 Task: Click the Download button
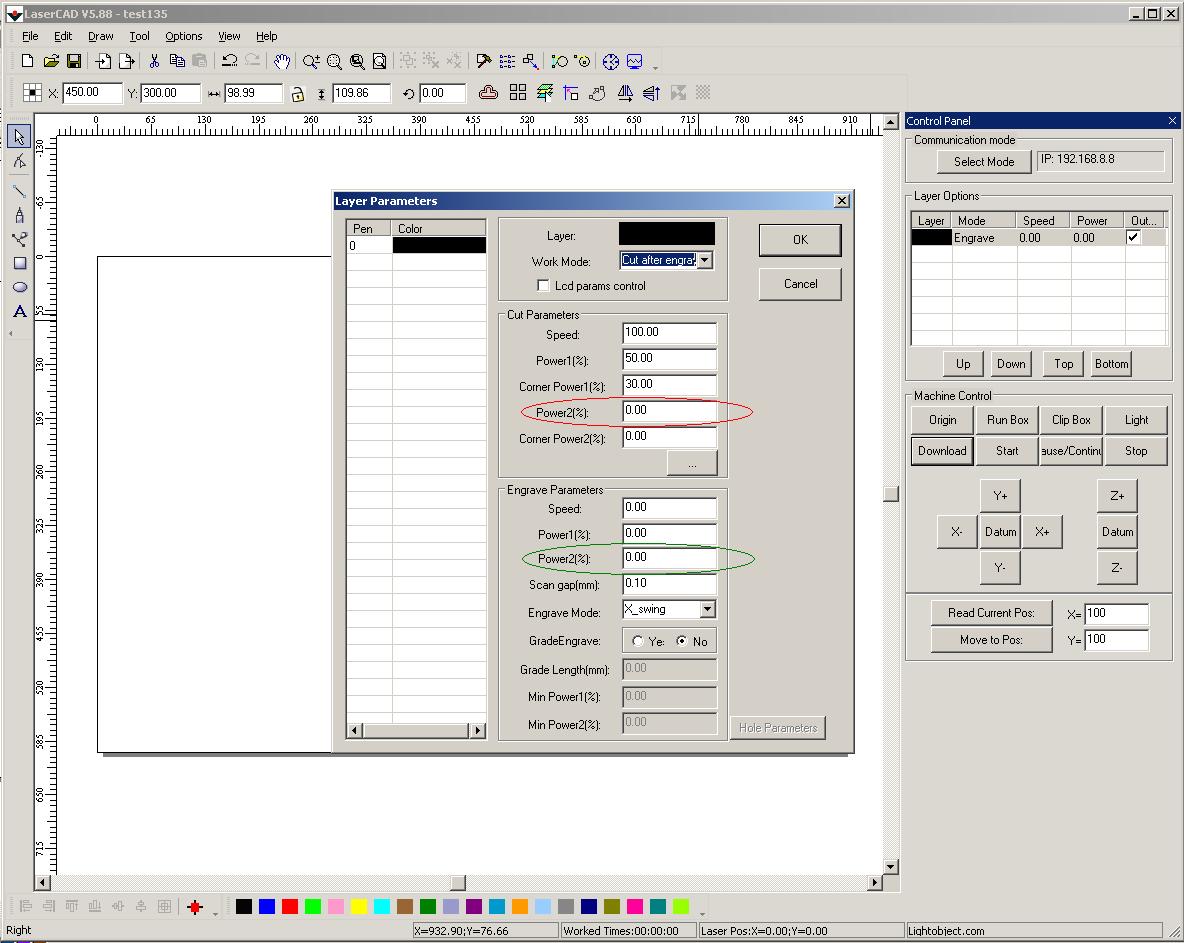pyautogui.click(x=942, y=451)
